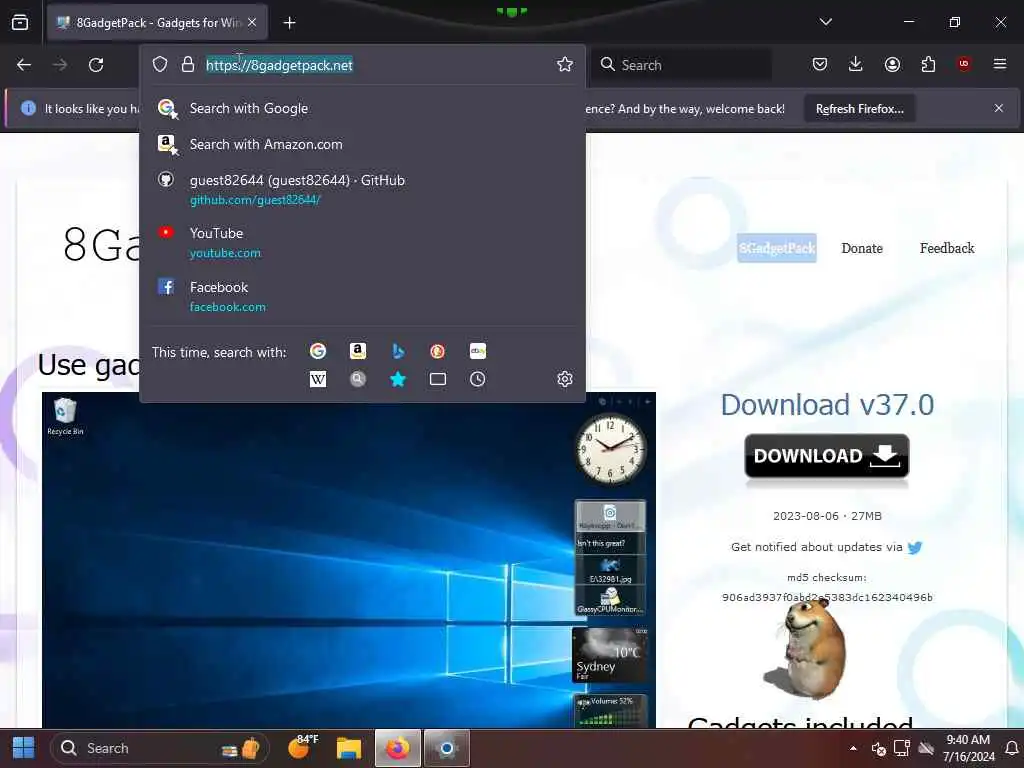The width and height of the screenshot is (1024, 768).
Task: Open the Extensions puzzle icon
Action: pyautogui.click(x=928, y=64)
